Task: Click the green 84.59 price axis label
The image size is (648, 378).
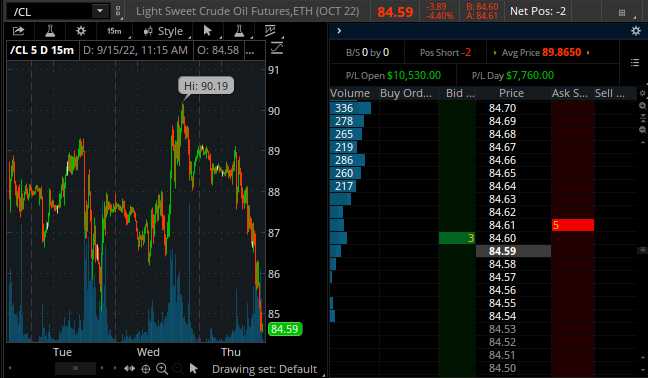Action: coord(285,329)
